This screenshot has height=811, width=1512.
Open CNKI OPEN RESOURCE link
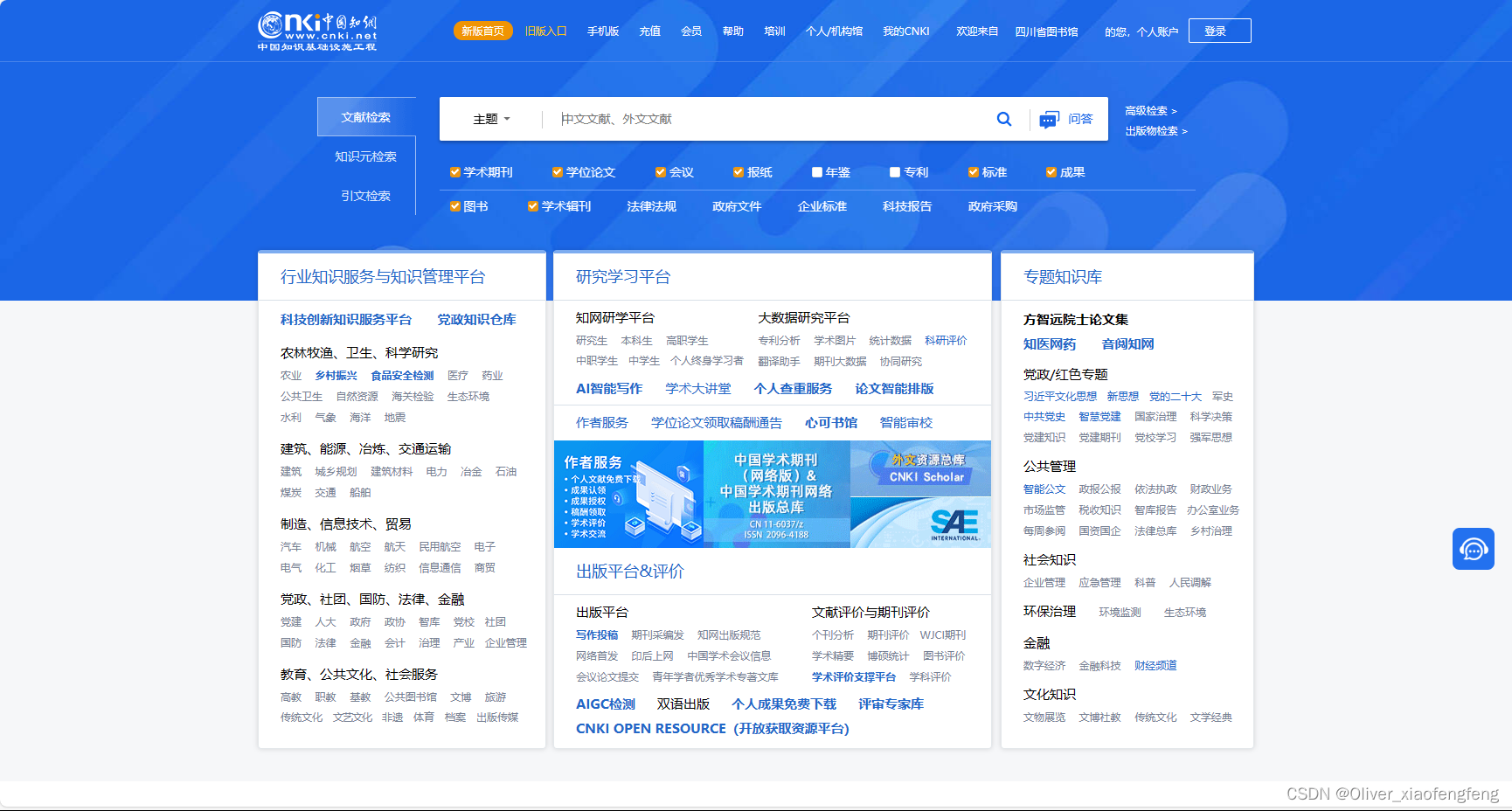coord(712,728)
